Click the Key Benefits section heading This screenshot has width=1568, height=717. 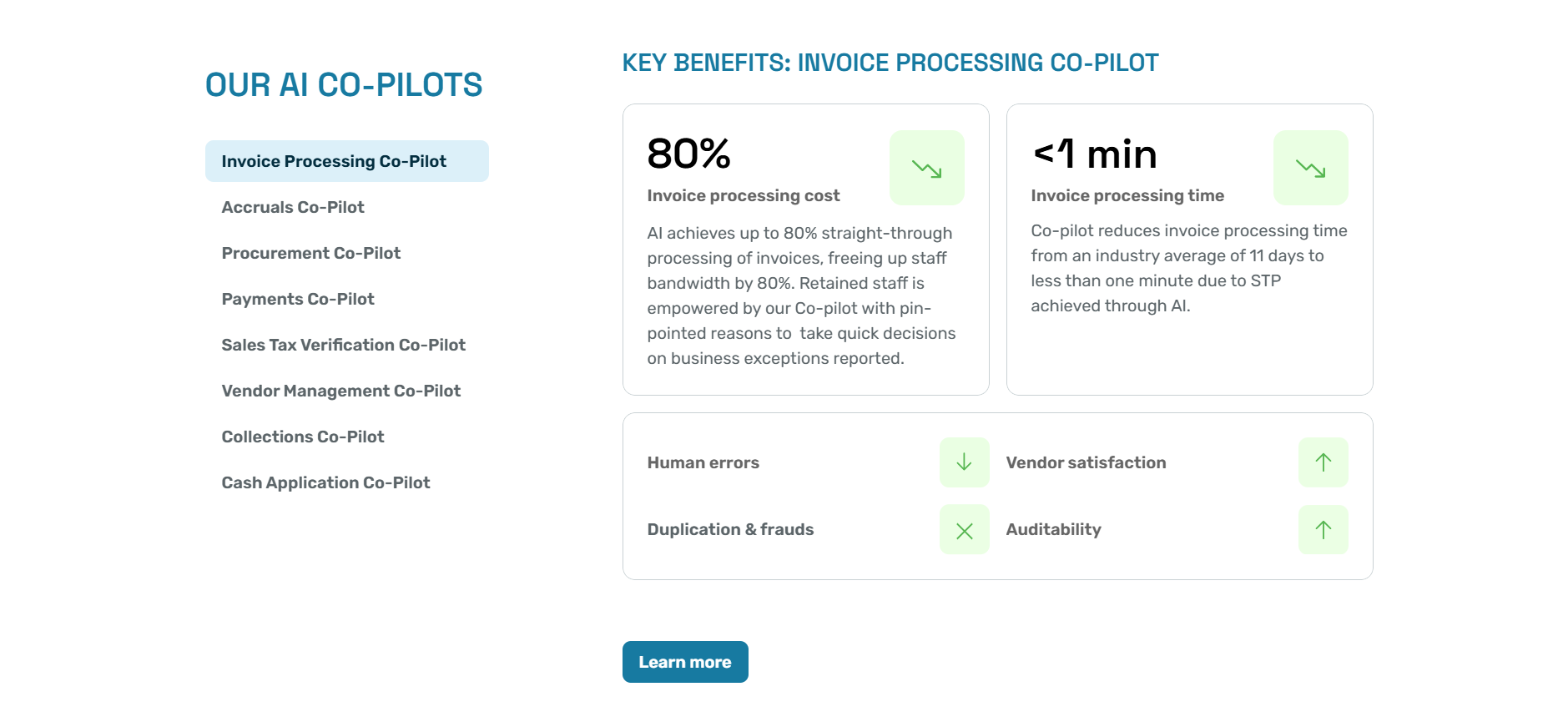(890, 63)
